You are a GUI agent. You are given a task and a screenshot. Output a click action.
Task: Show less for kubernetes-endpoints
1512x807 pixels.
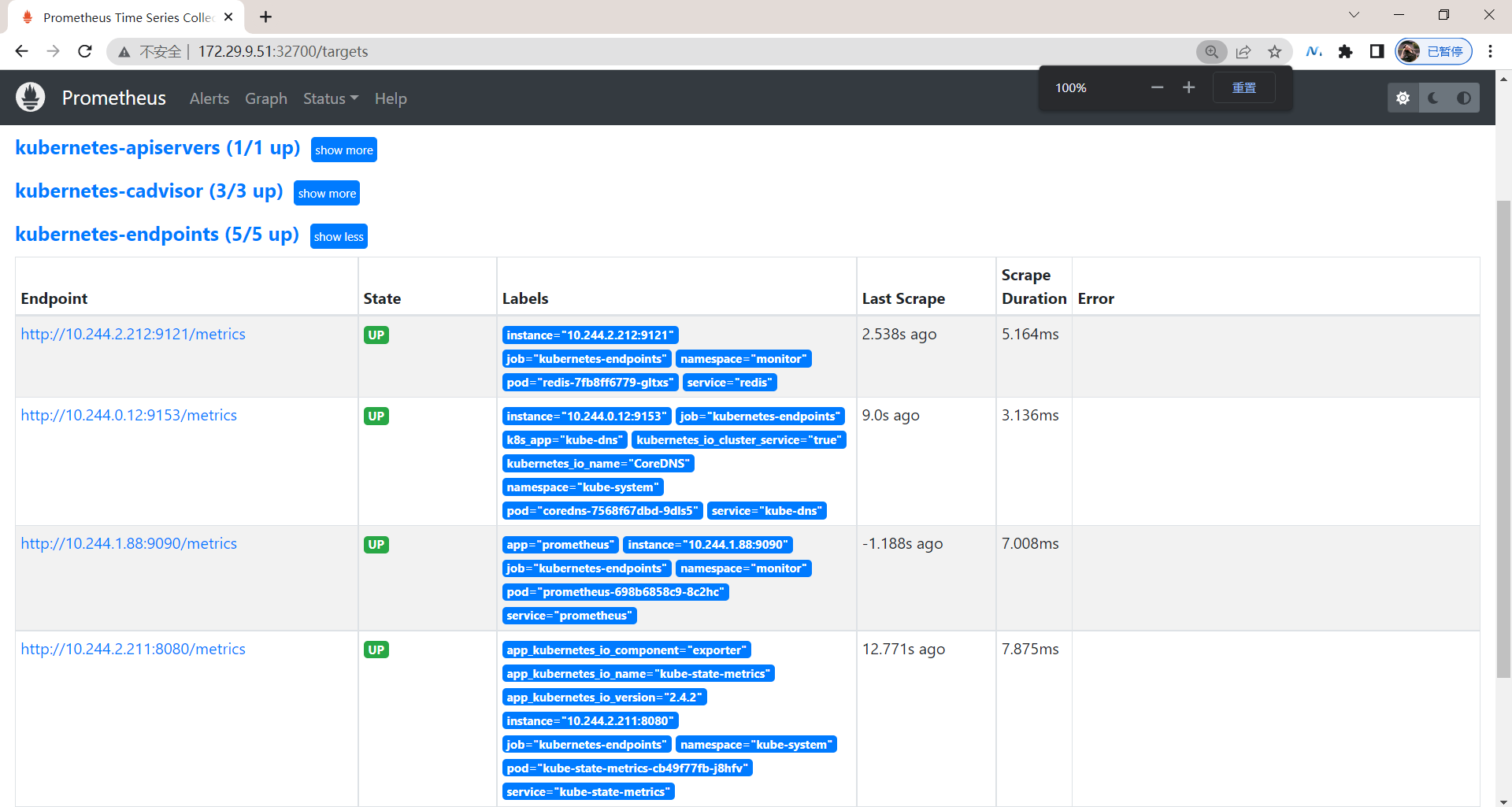(339, 236)
